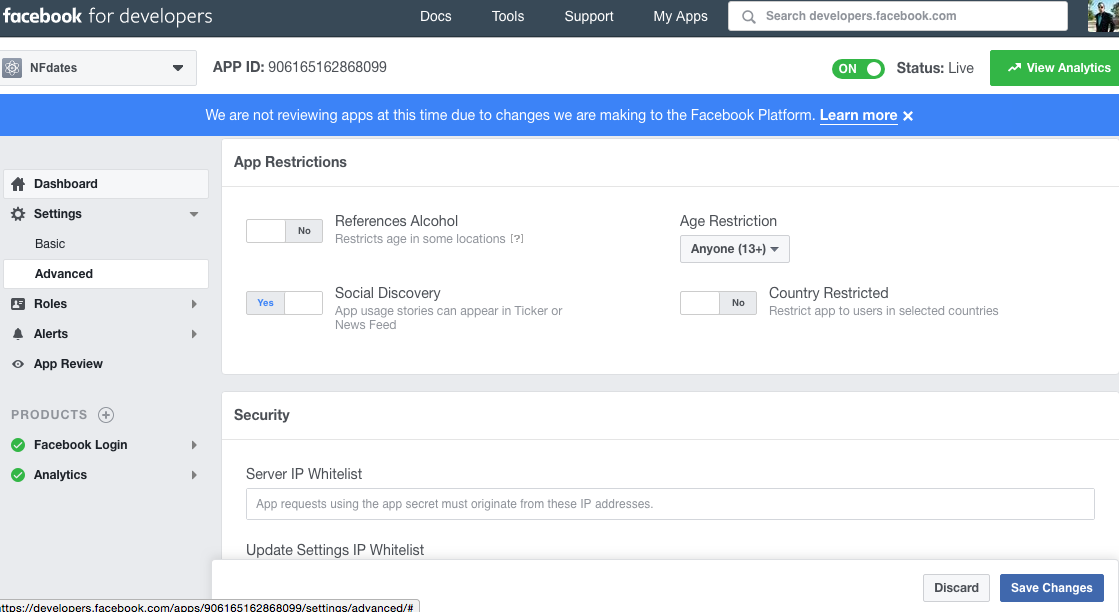Click the facebook for developers logo
1119x612 pixels.
pyautogui.click(x=108, y=16)
